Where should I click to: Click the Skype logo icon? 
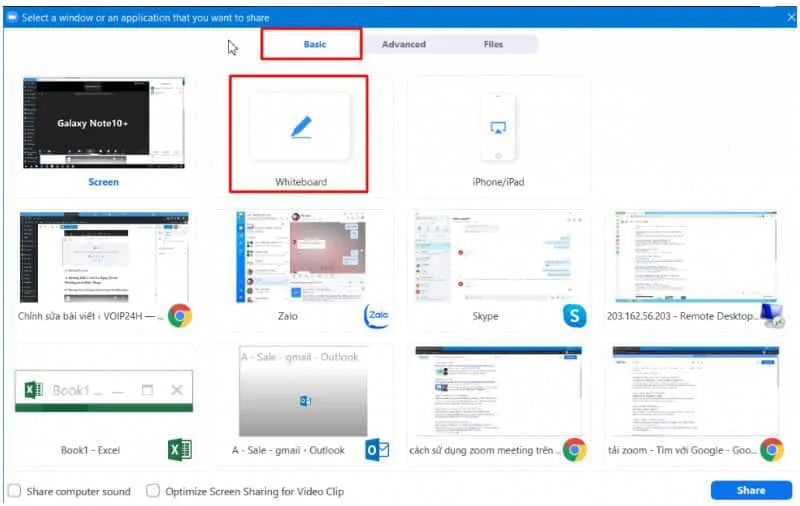tap(574, 316)
